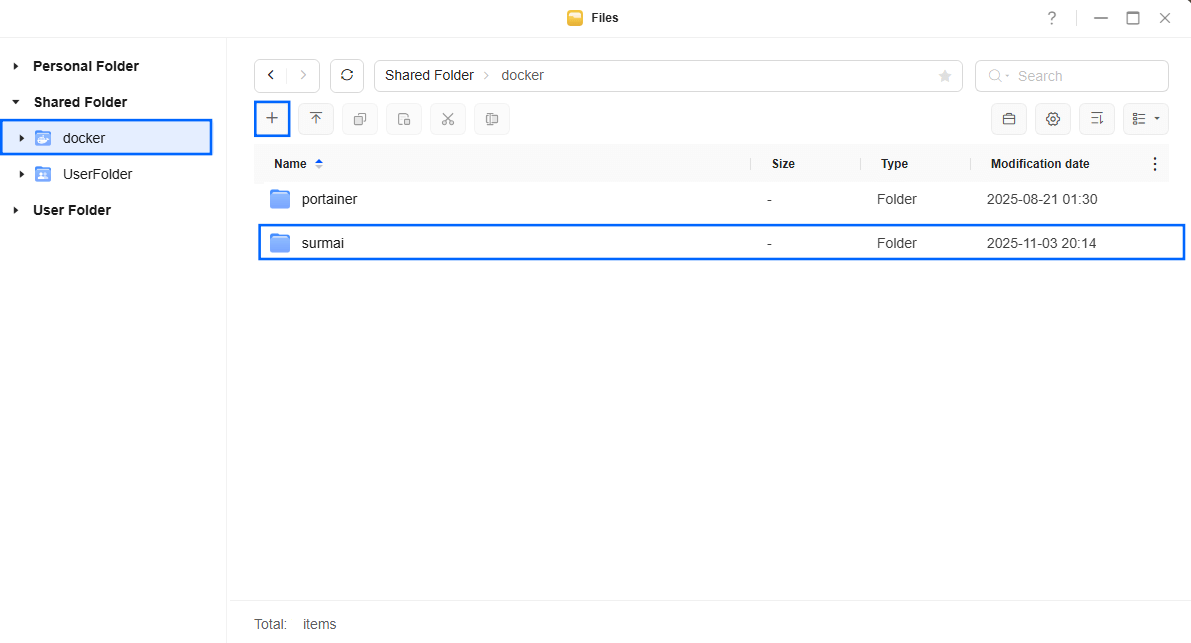
Task: Open the list view mode dropdown
Action: [x=1145, y=119]
